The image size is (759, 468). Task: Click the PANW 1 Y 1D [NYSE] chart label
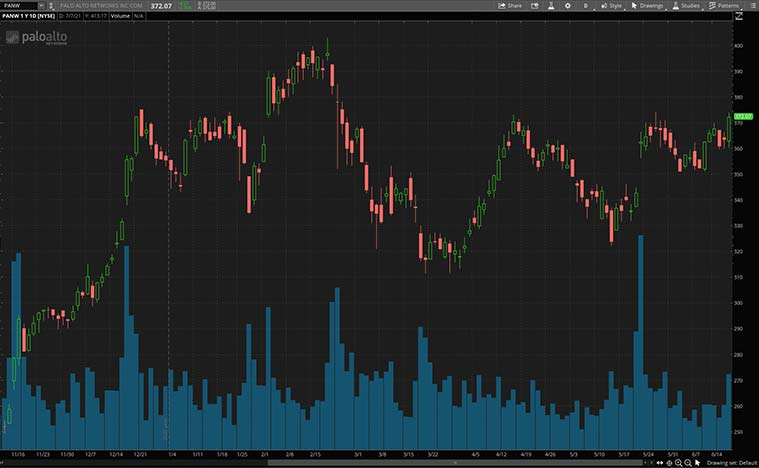(29, 16)
